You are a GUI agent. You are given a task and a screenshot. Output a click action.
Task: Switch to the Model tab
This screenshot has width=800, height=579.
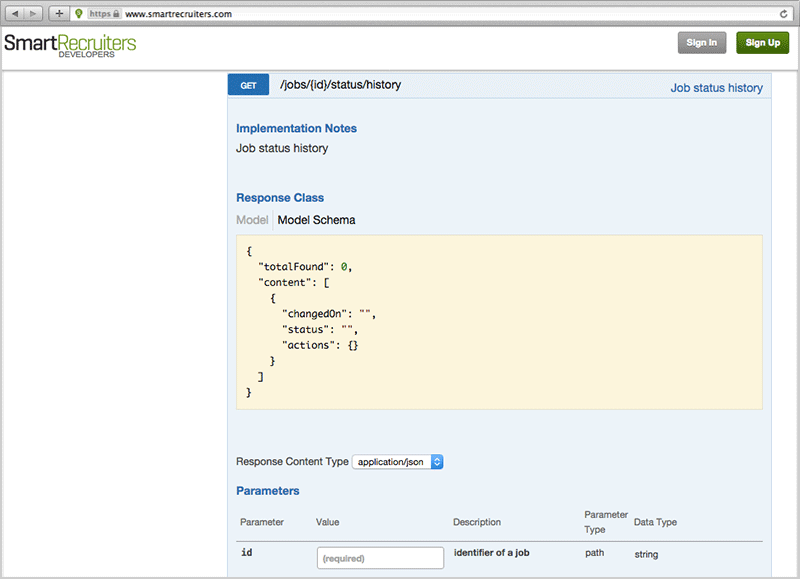click(252, 220)
